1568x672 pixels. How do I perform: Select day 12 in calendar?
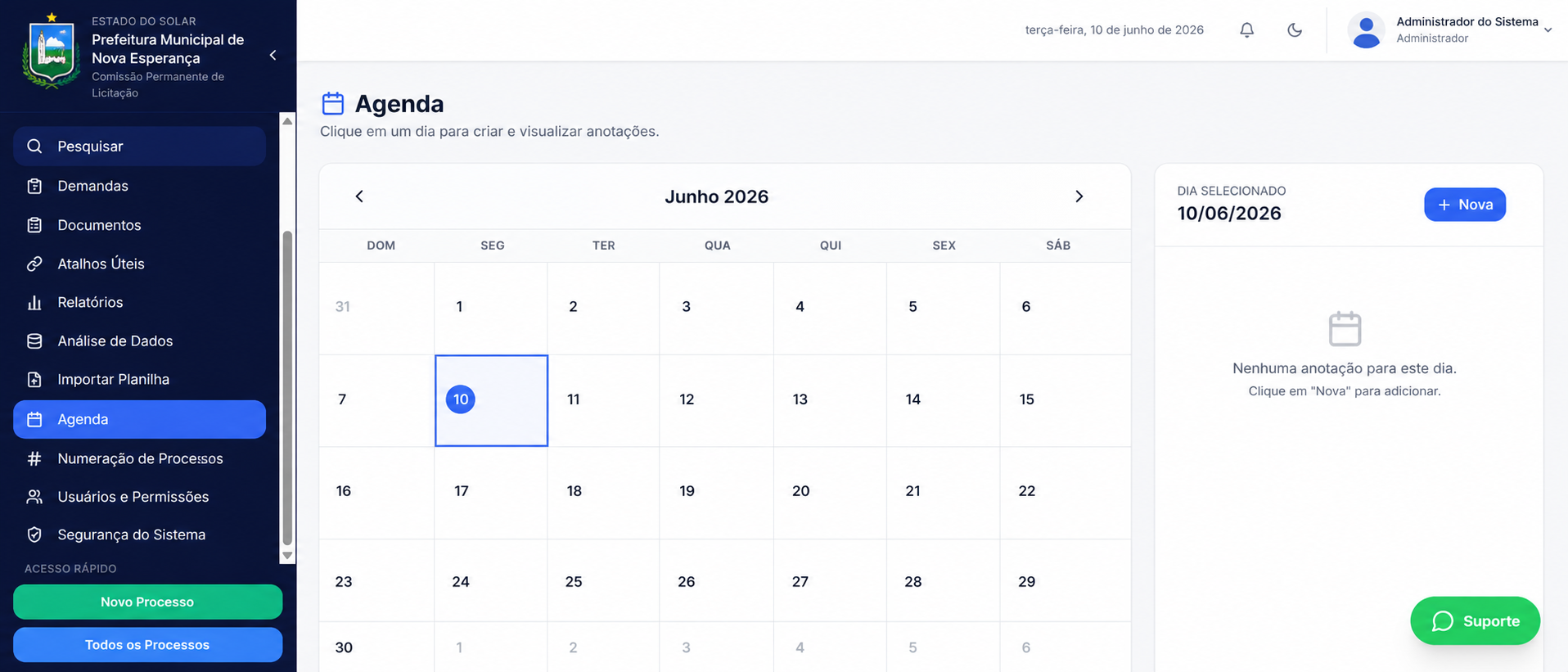[x=716, y=400]
